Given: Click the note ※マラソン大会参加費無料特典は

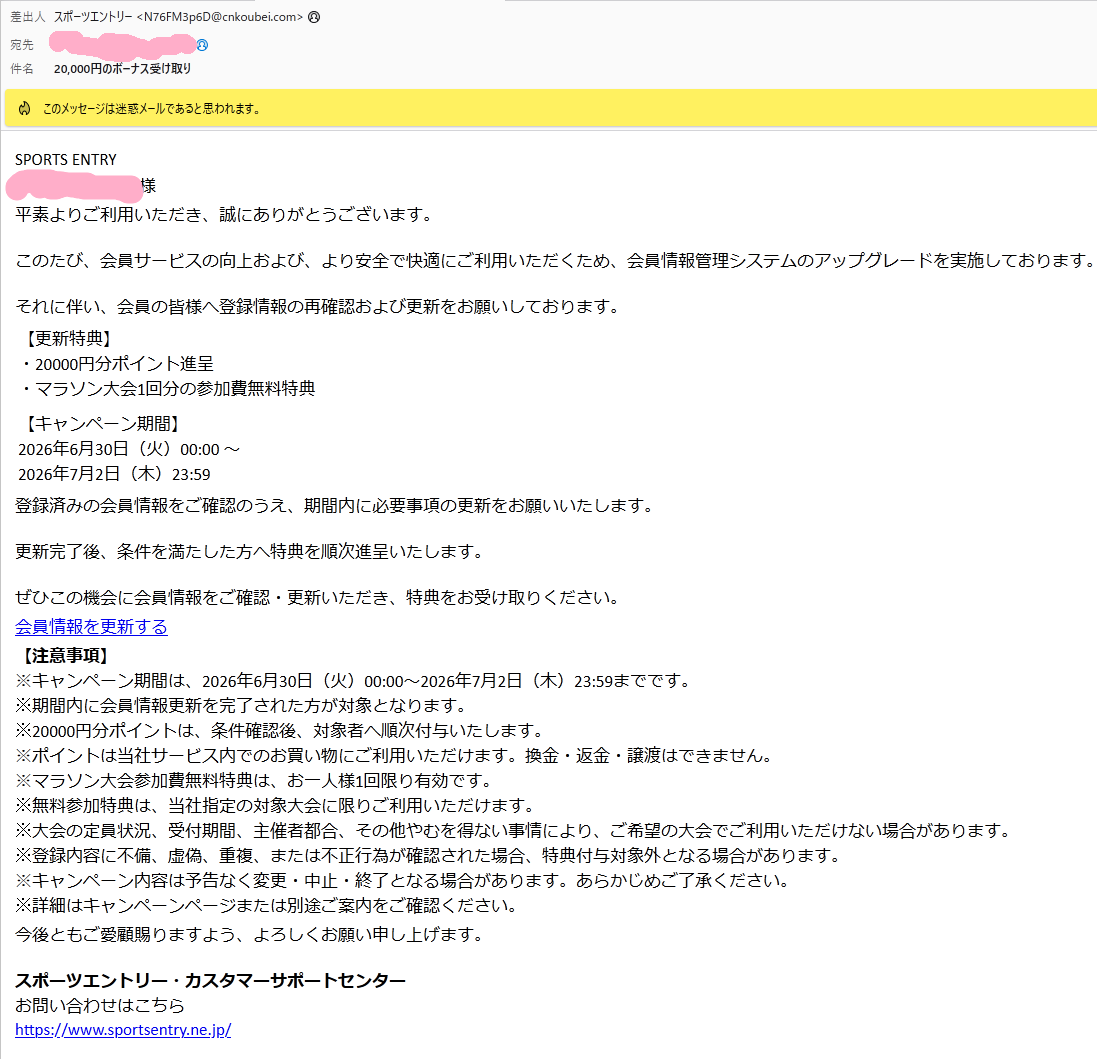Looking at the screenshot, I should click(x=254, y=781).
